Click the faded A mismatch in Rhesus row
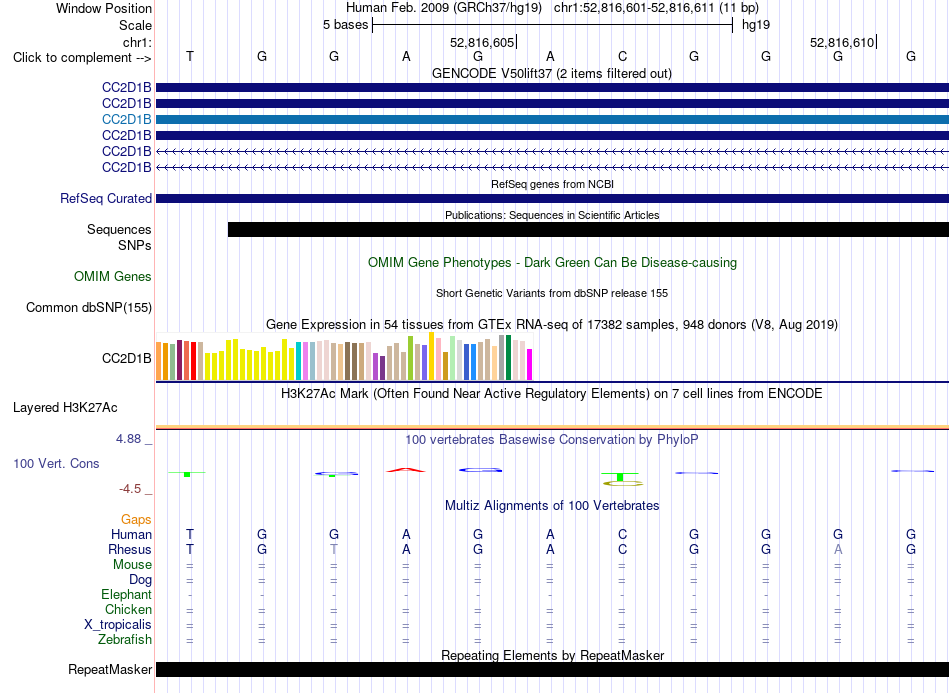The width and height of the screenshot is (950, 693). tap(838, 549)
